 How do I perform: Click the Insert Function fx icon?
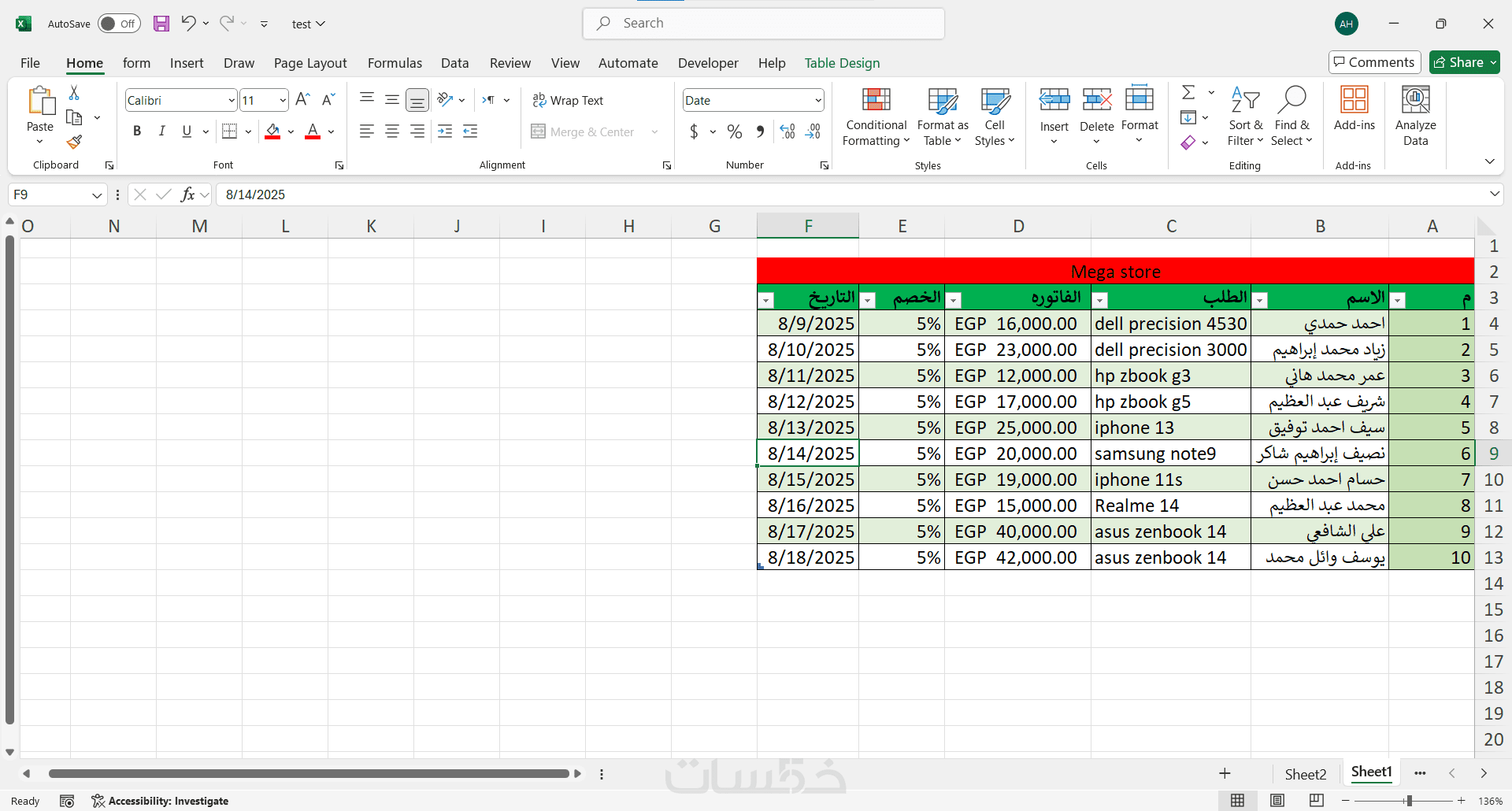(x=187, y=194)
